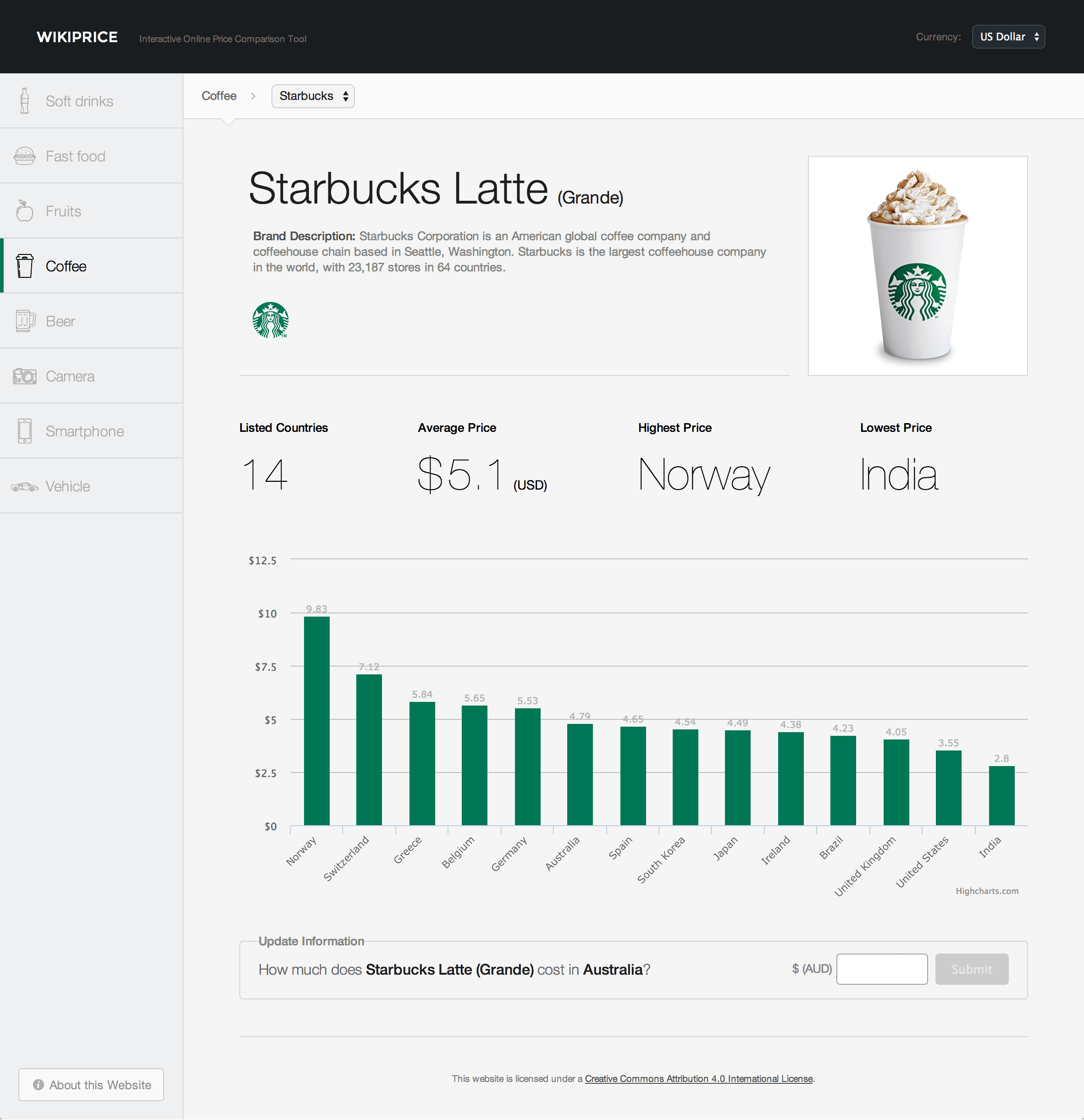The height and width of the screenshot is (1120, 1084).
Task: Click the AUD price input field
Action: [882, 969]
